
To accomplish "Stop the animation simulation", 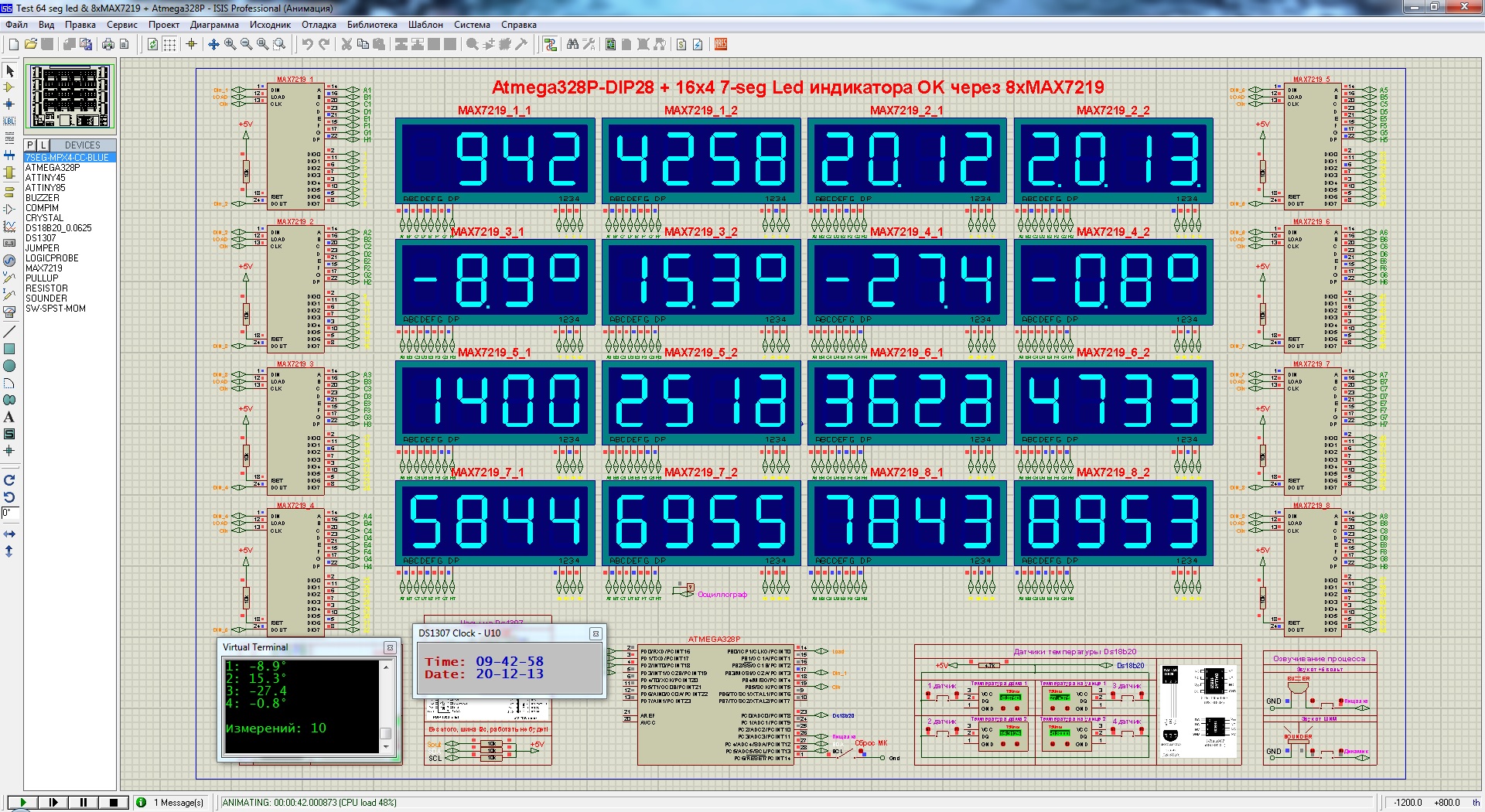I will (113, 803).
